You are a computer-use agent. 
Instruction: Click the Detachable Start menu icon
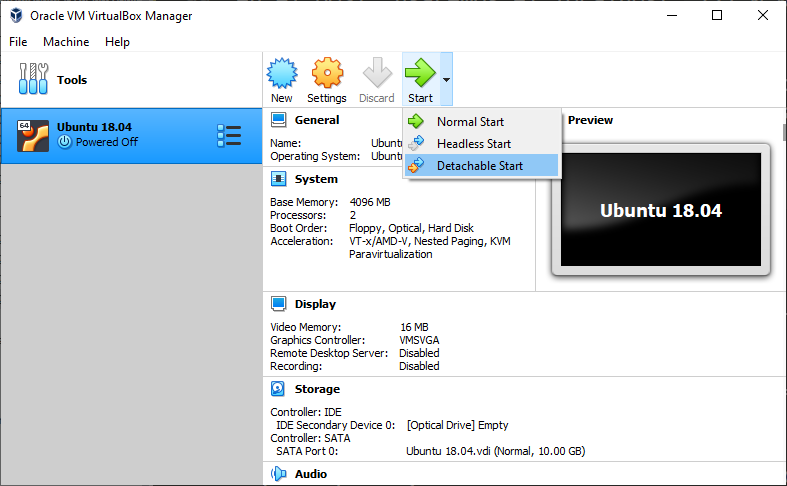click(416, 165)
